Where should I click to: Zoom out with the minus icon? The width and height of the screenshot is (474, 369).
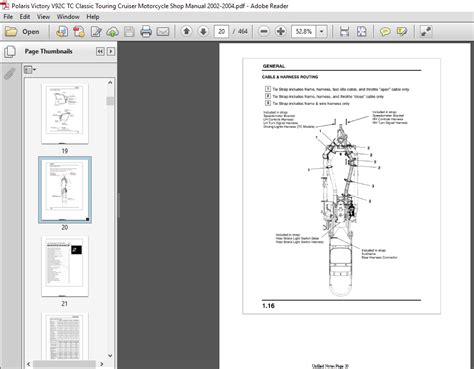click(264, 32)
